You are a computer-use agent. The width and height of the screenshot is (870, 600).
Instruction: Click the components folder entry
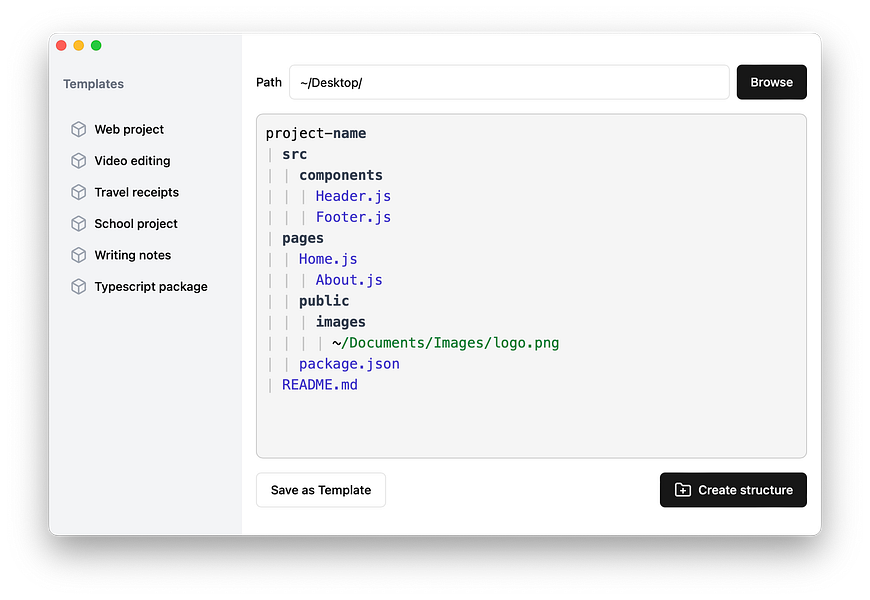point(340,175)
